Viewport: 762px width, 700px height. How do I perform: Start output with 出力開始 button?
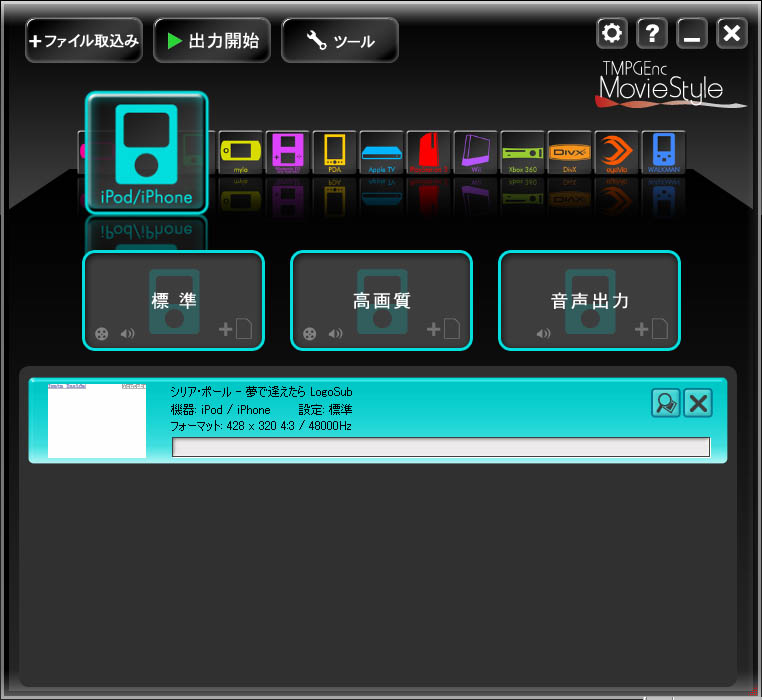coord(212,40)
